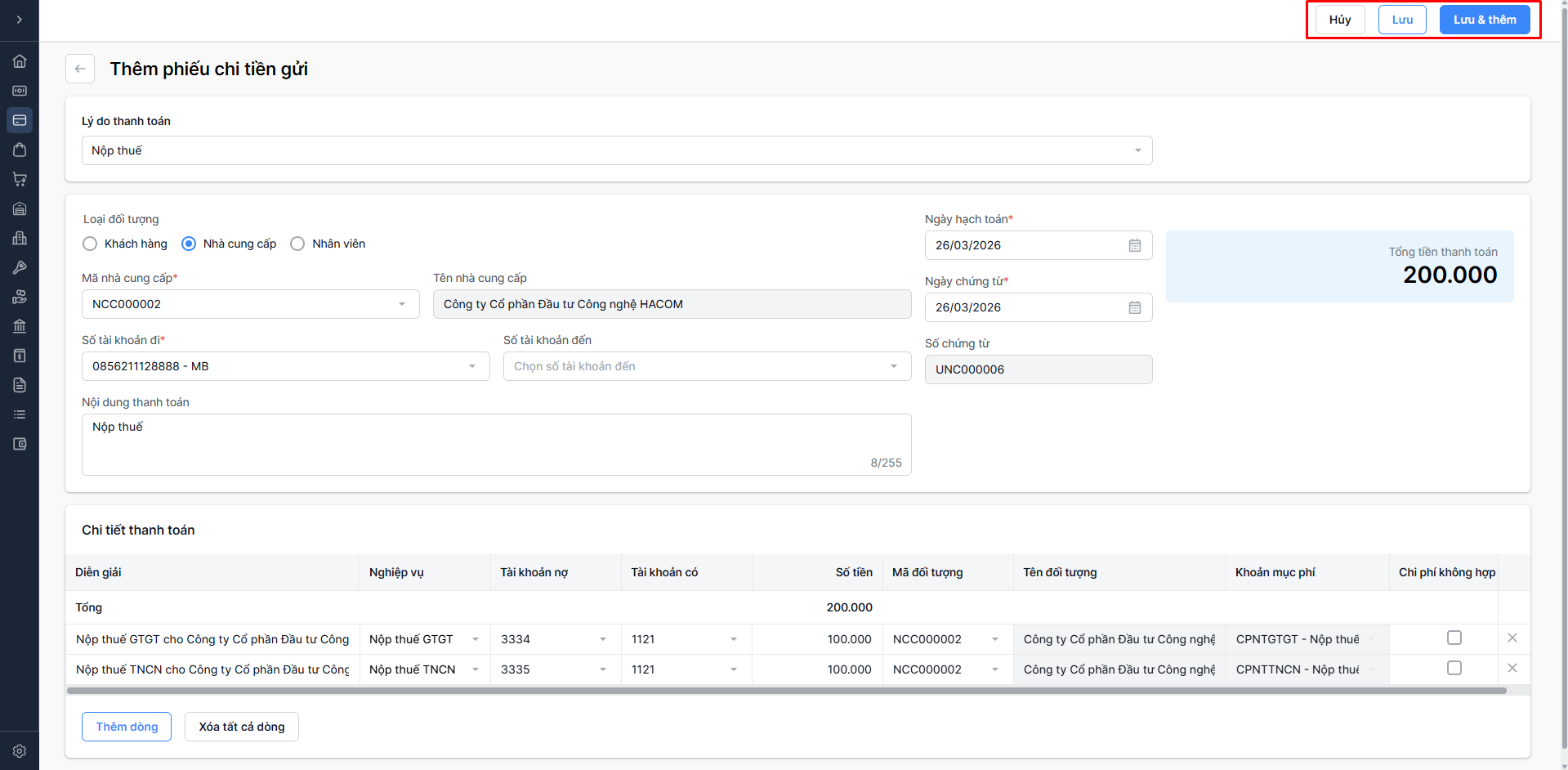
Task: Delete the Nộp thuế GTGT row
Action: (1512, 638)
